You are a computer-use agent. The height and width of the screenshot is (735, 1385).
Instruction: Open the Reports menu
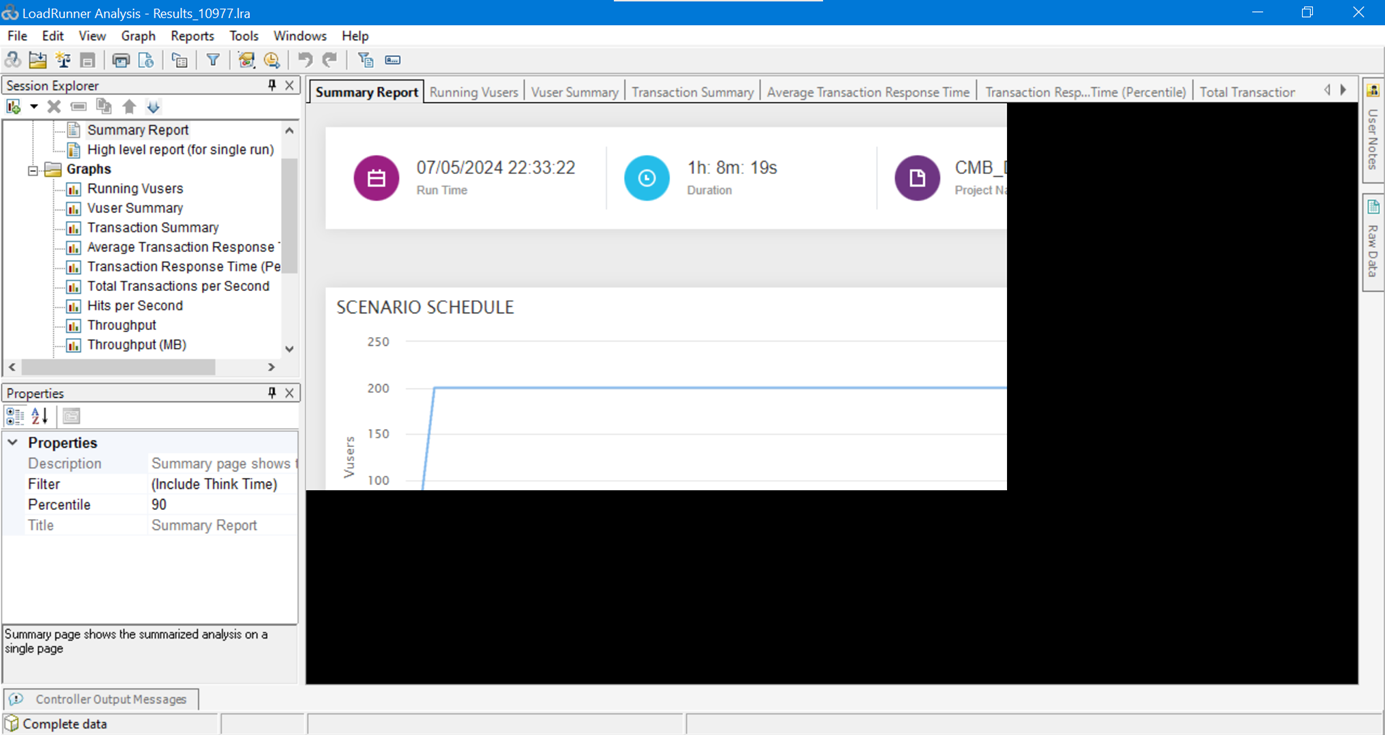pos(192,36)
